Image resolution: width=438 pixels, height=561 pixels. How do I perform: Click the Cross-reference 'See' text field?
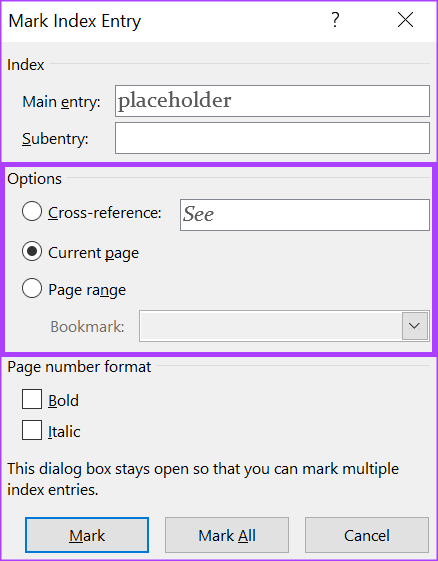tap(305, 215)
